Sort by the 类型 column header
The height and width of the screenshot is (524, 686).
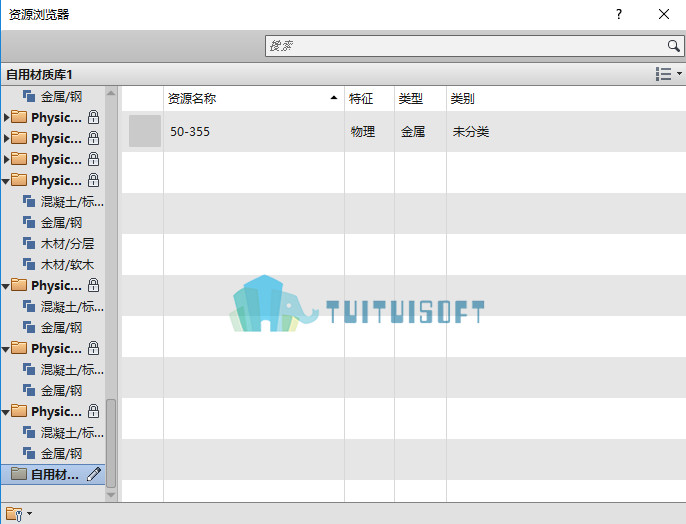[410, 98]
